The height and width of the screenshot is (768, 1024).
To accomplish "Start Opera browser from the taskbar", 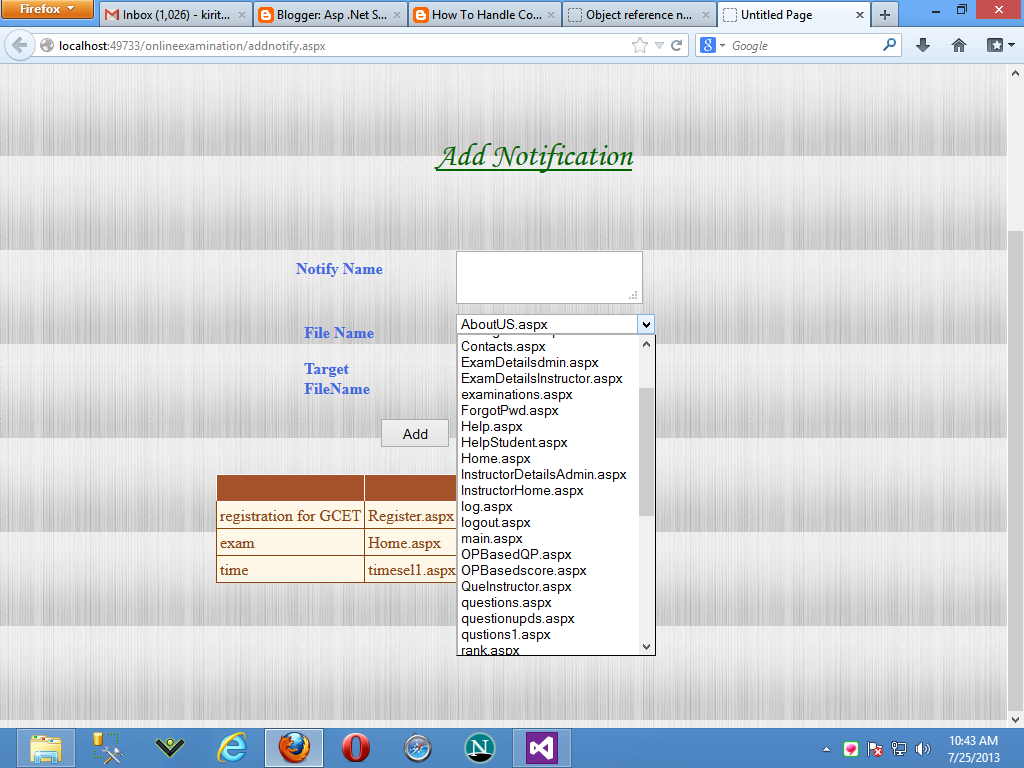I will [355, 747].
